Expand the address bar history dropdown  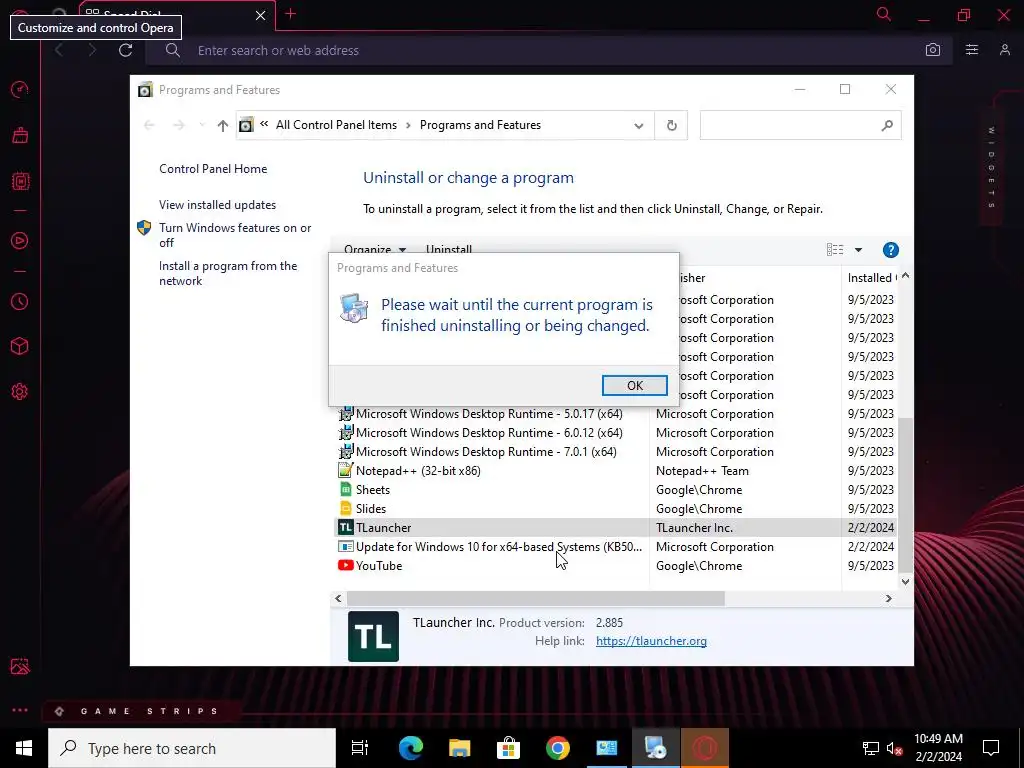point(639,125)
